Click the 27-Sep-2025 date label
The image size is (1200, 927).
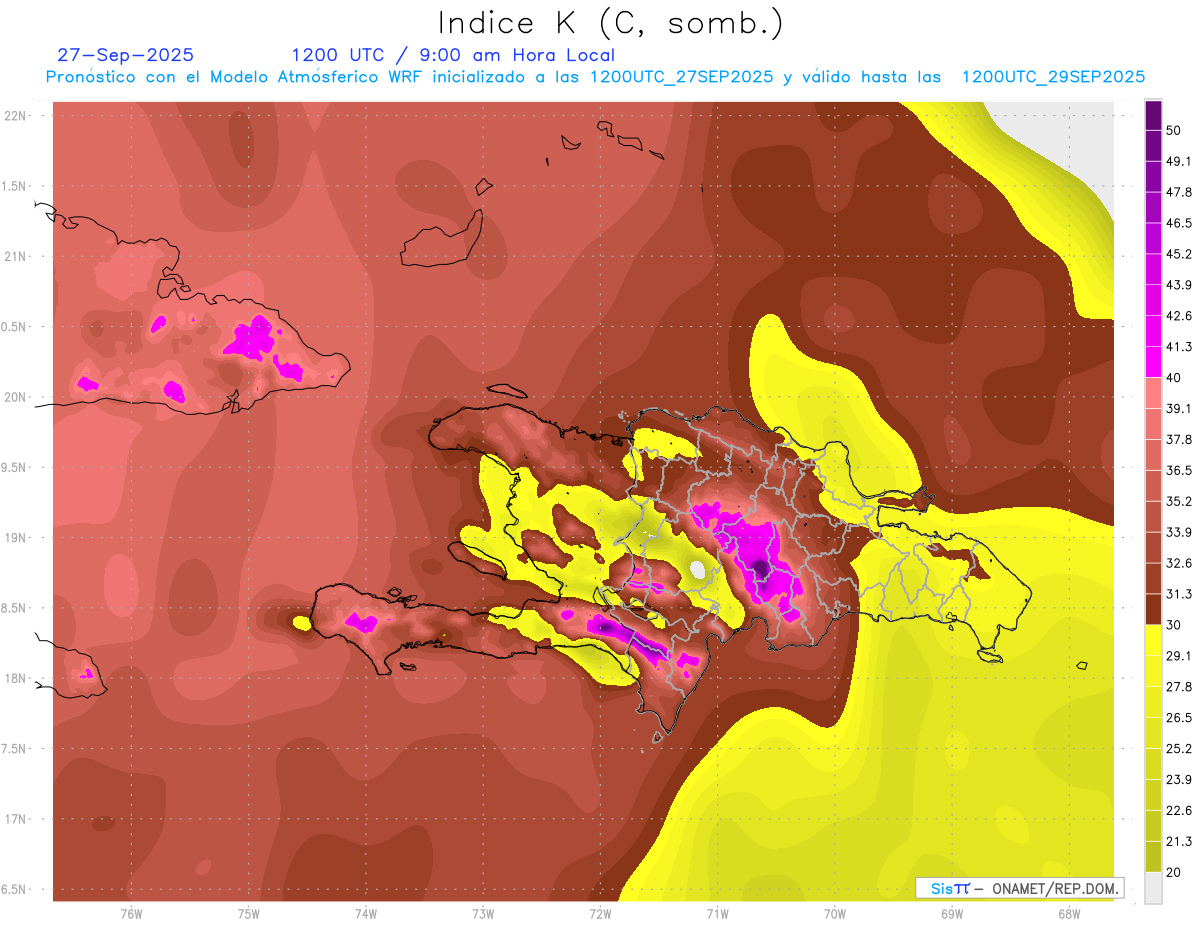[125, 55]
